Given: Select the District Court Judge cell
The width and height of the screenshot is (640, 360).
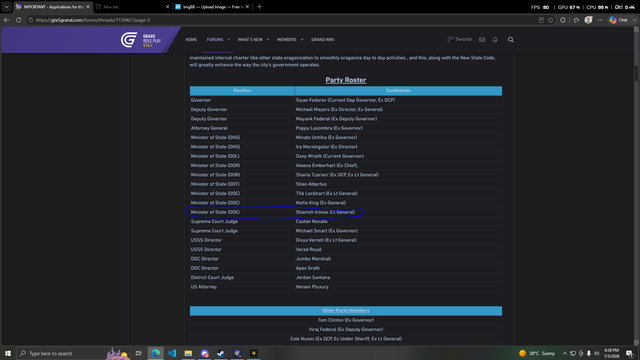Looking at the screenshot, I should [x=242, y=278].
